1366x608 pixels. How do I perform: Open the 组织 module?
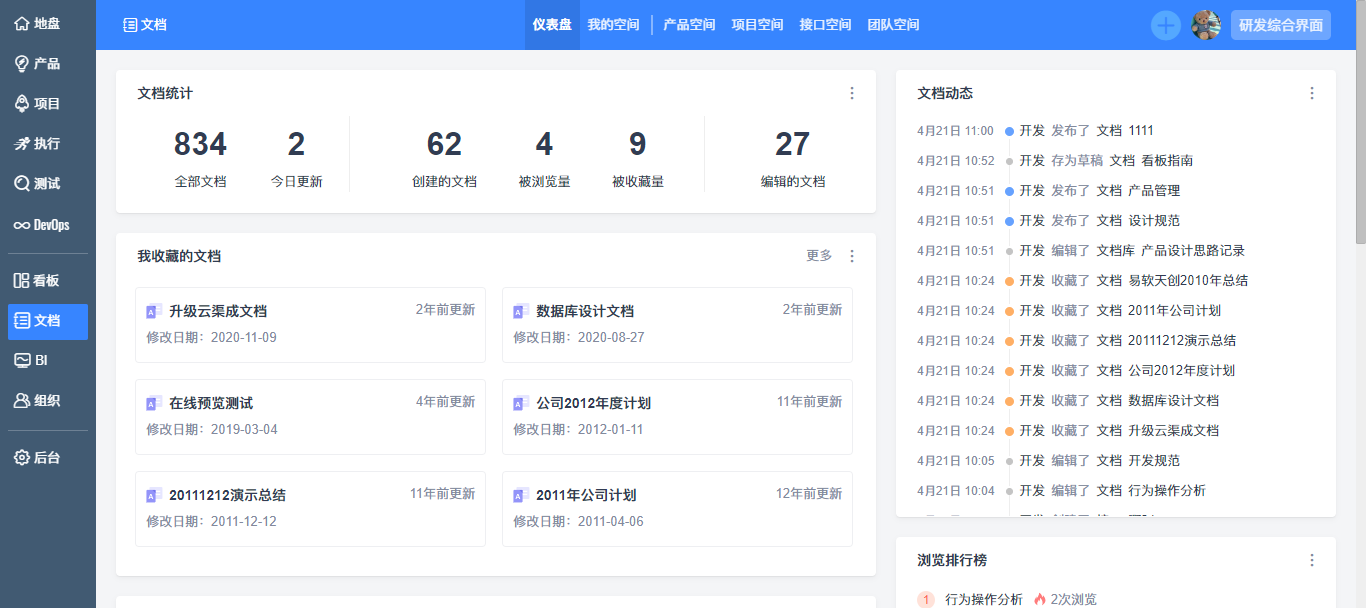[40, 402]
